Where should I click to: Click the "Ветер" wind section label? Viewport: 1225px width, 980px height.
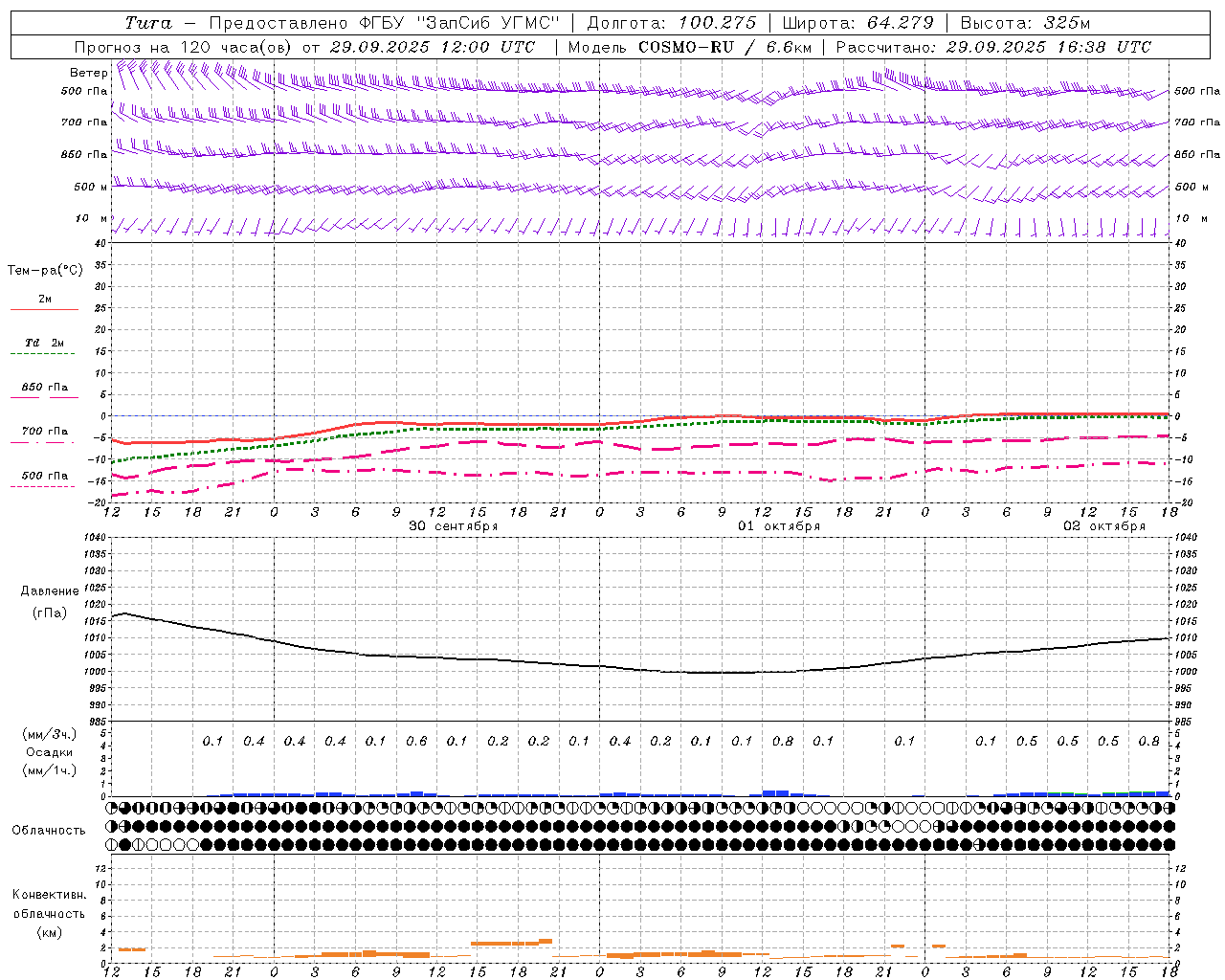(89, 73)
